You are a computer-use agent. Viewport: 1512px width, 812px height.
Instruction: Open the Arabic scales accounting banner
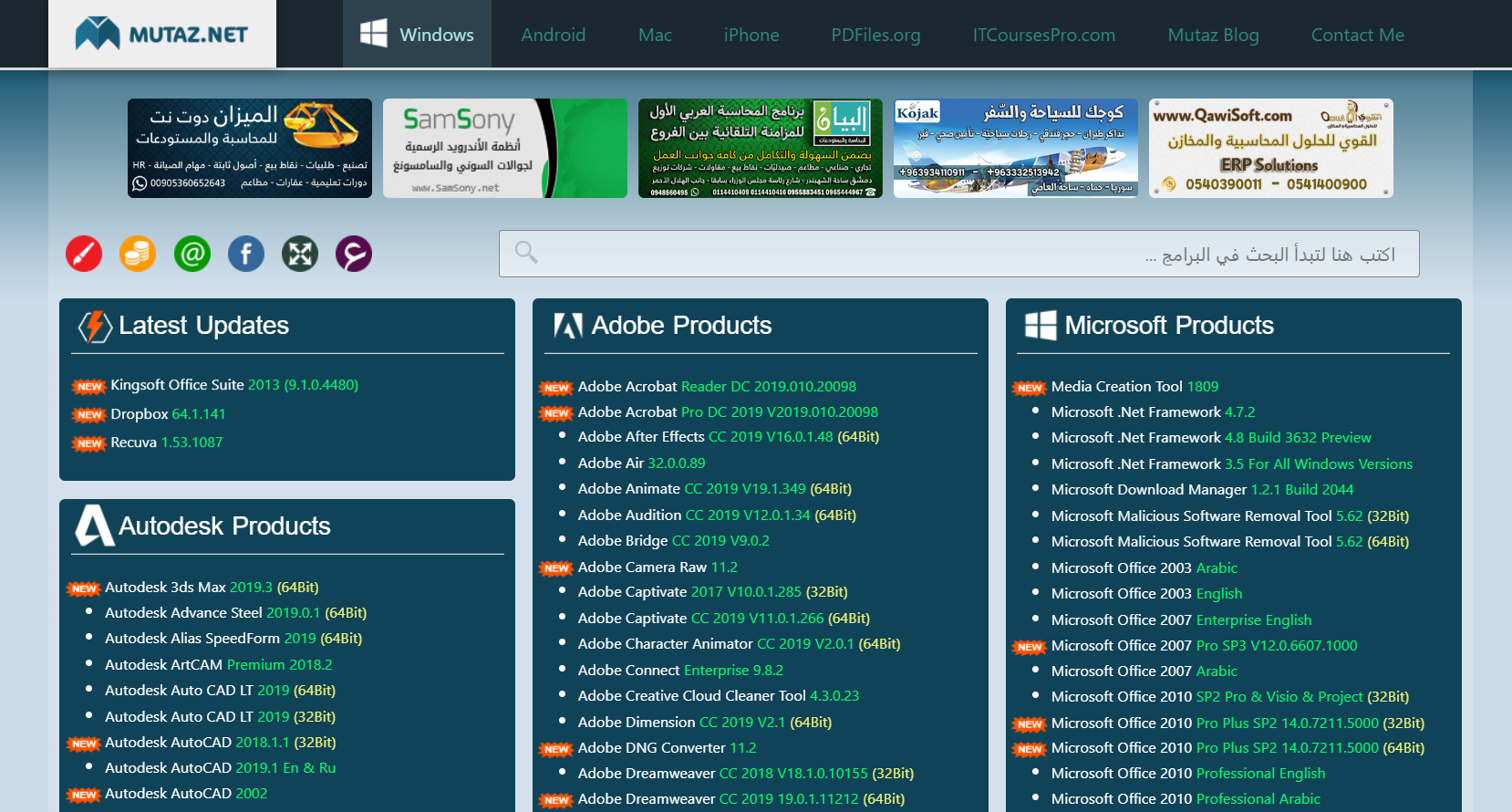pyautogui.click(x=250, y=148)
